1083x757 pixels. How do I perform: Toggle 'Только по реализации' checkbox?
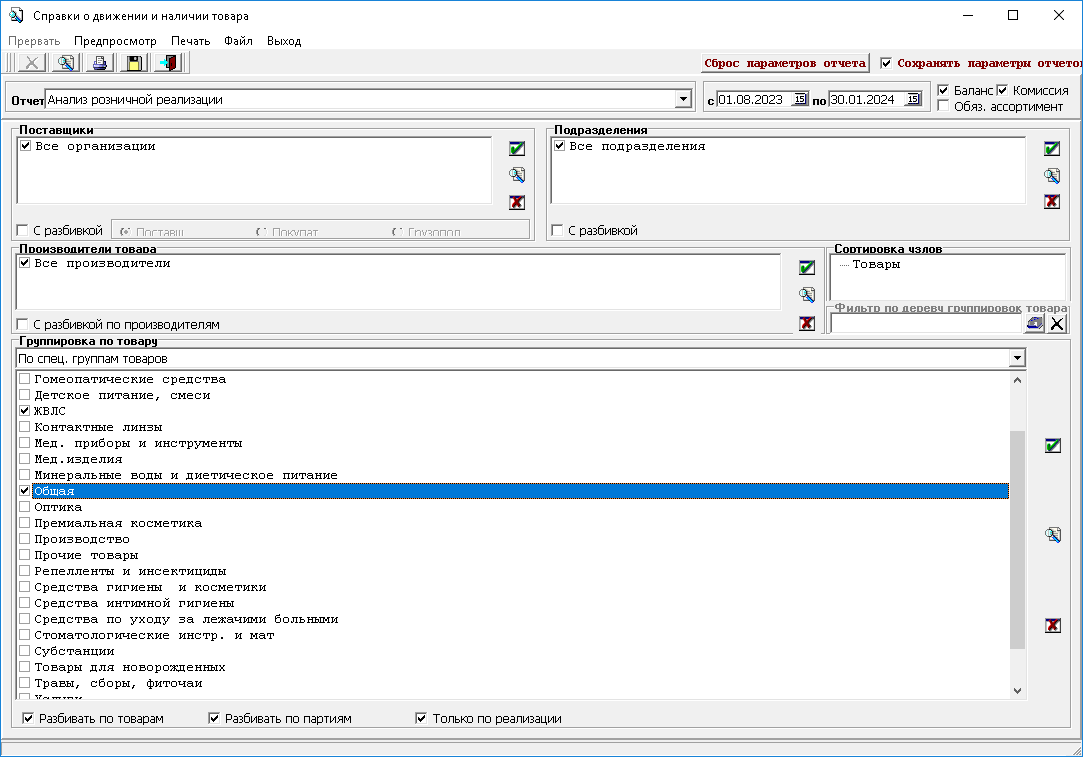coord(421,718)
